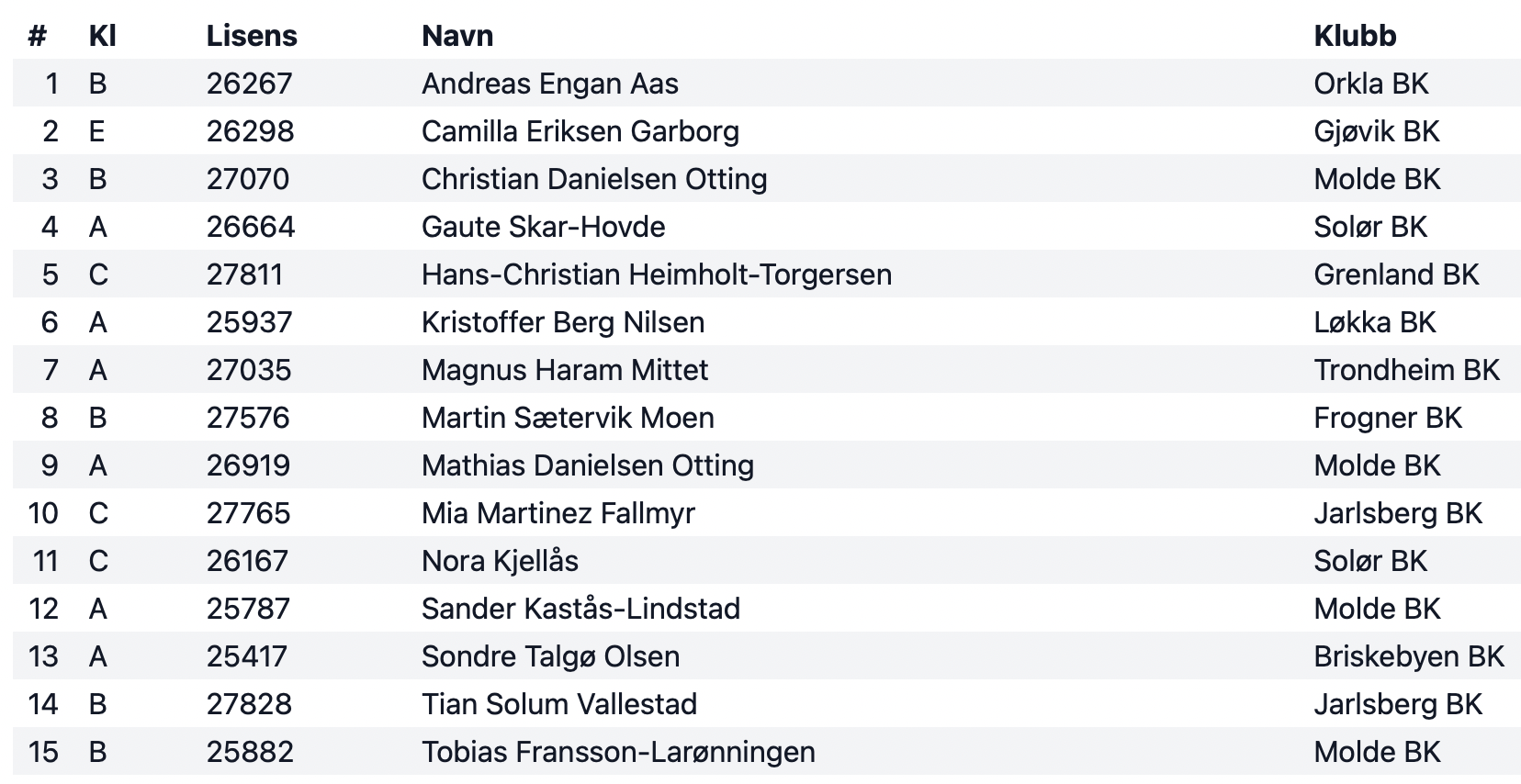Image resolution: width=1521 pixels, height=784 pixels.
Task: Click Mathias Danielsen Otting's name
Action: [x=588, y=465]
